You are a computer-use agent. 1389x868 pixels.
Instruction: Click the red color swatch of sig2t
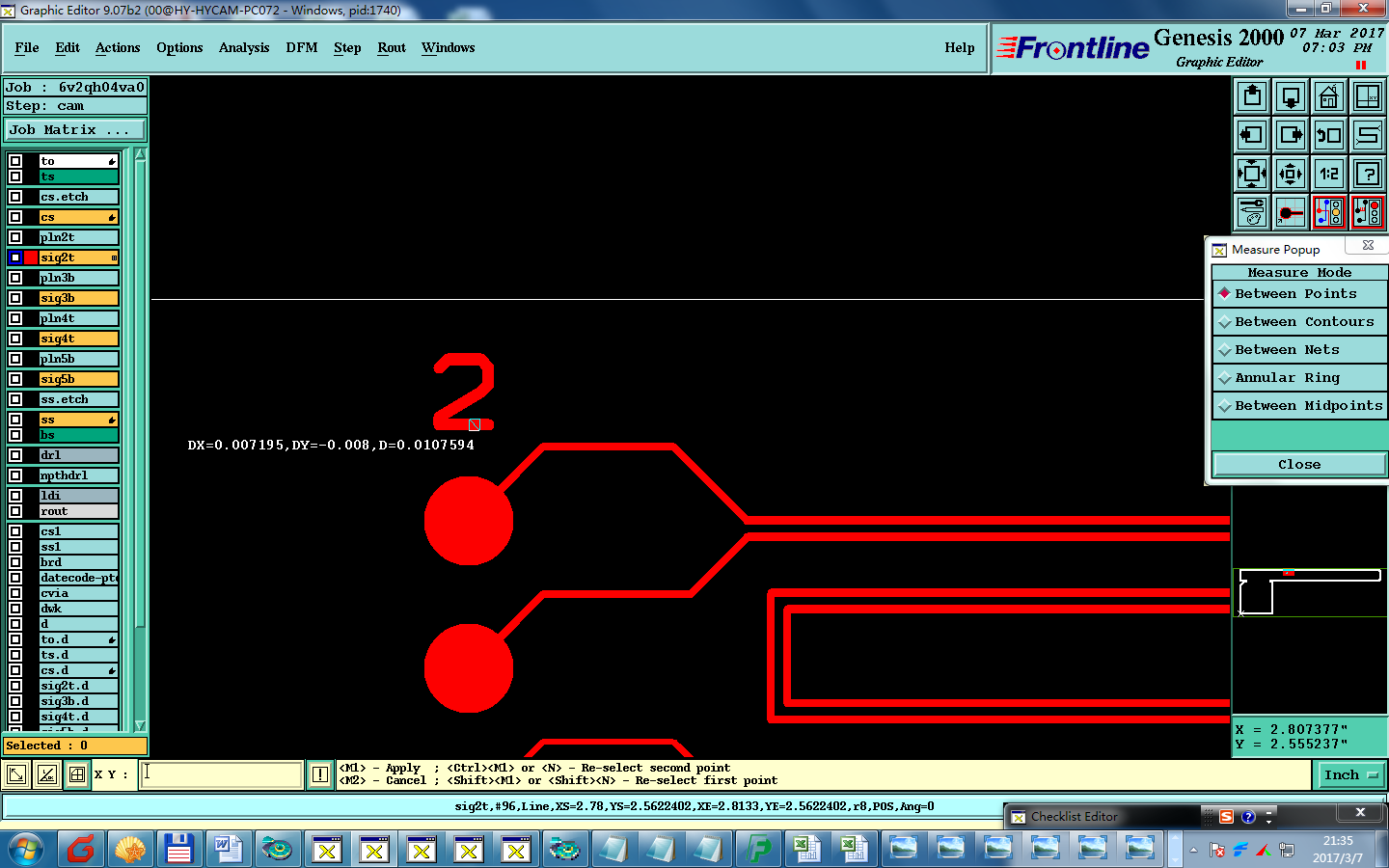click(x=31, y=258)
